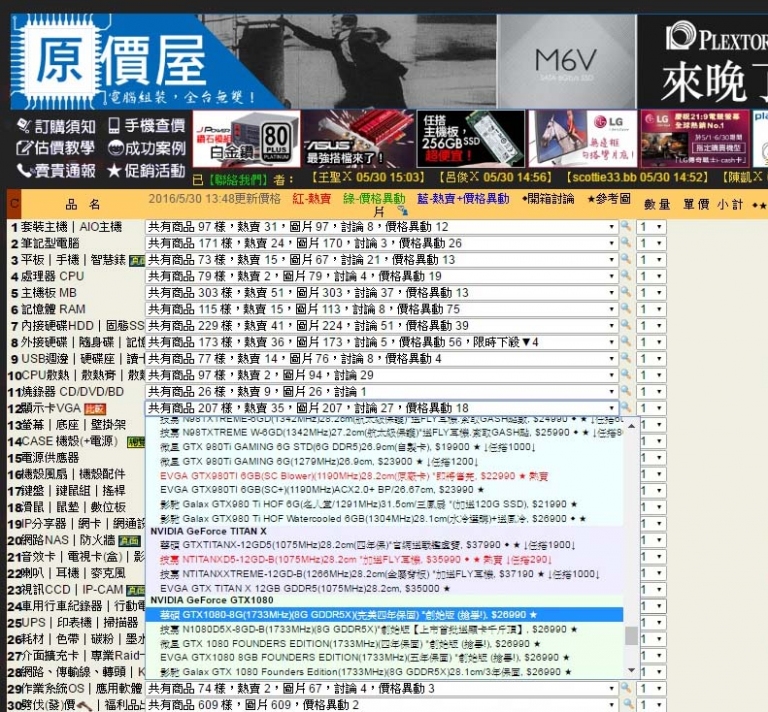This screenshot has width=768, height=712.
Task: Click magnifier icon for 處理器 CPU row
Action: [625, 276]
